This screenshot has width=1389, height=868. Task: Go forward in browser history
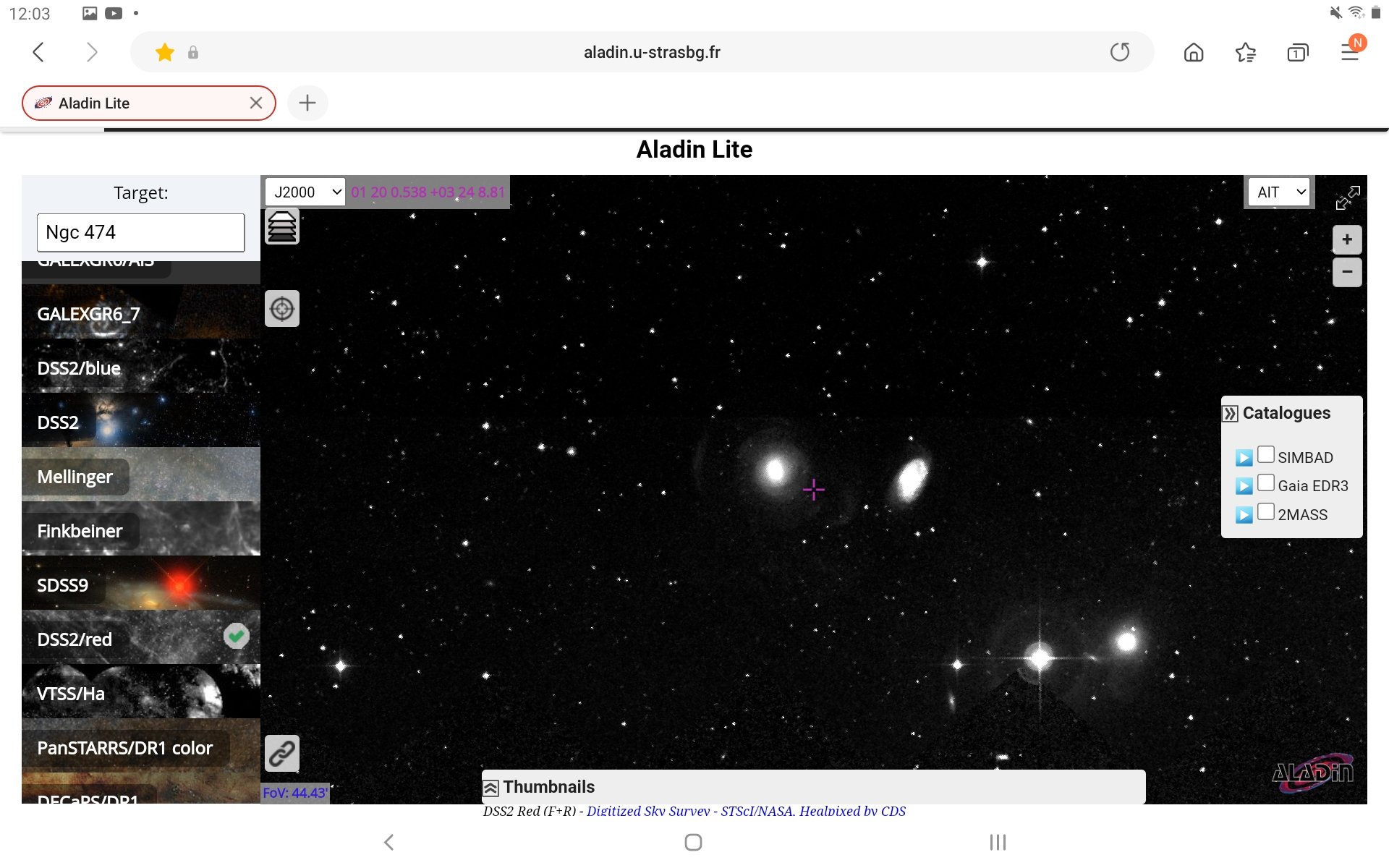(91, 52)
